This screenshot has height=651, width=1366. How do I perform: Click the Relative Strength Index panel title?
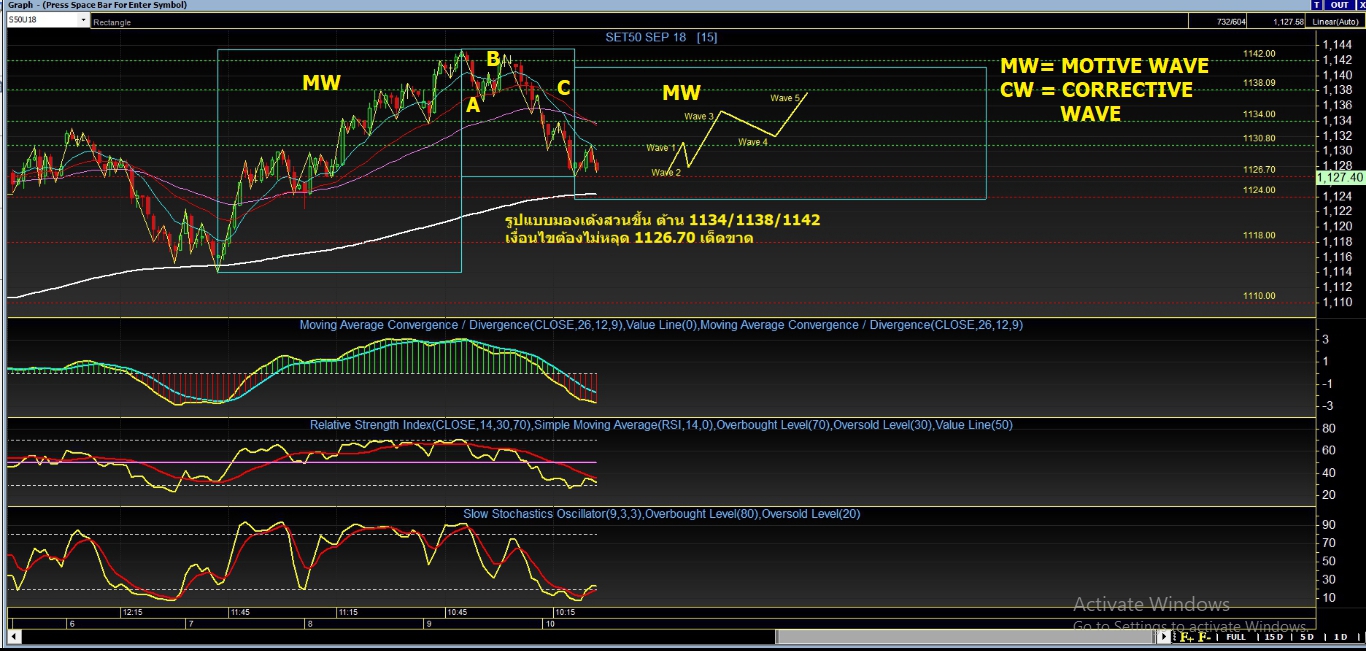coord(661,425)
